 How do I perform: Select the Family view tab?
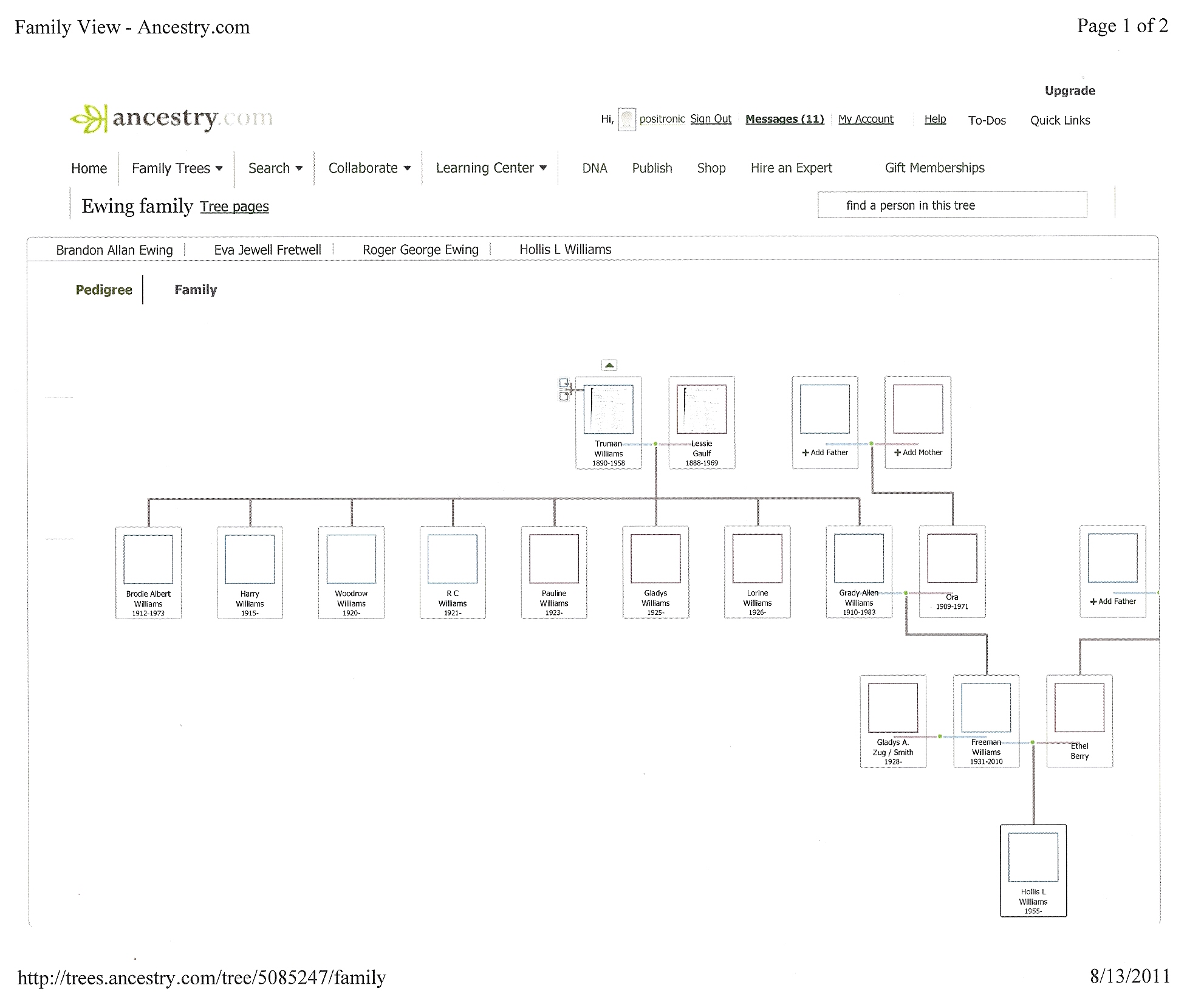196,290
